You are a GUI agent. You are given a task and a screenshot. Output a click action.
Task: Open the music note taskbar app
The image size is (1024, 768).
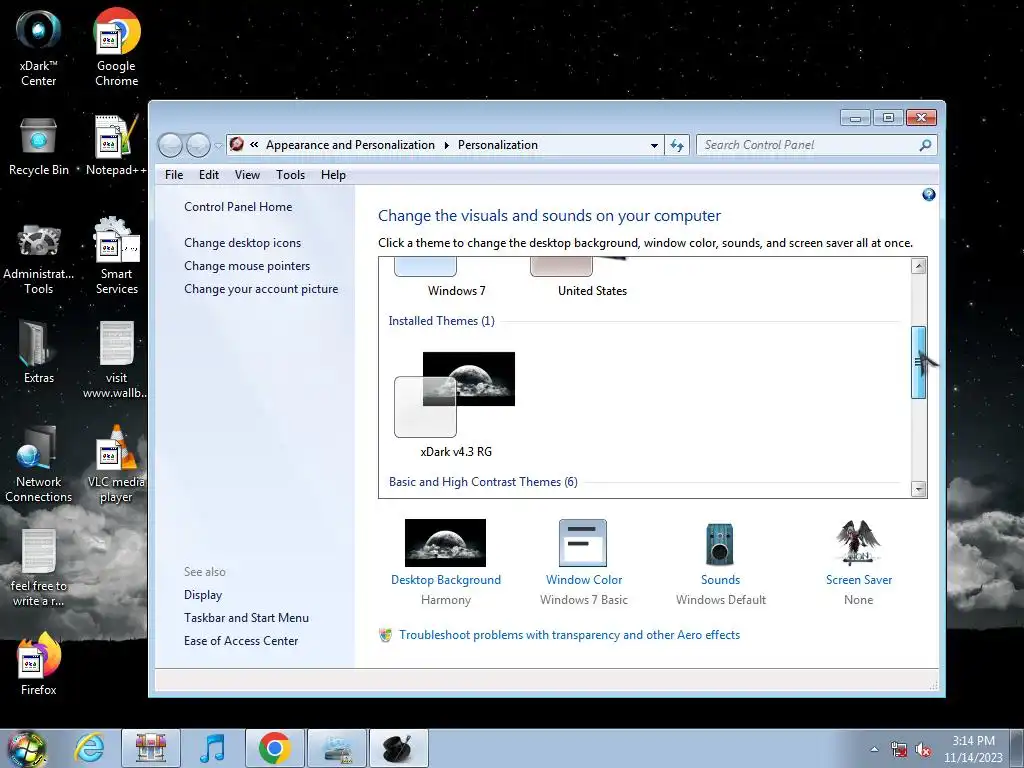pos(212,748)
